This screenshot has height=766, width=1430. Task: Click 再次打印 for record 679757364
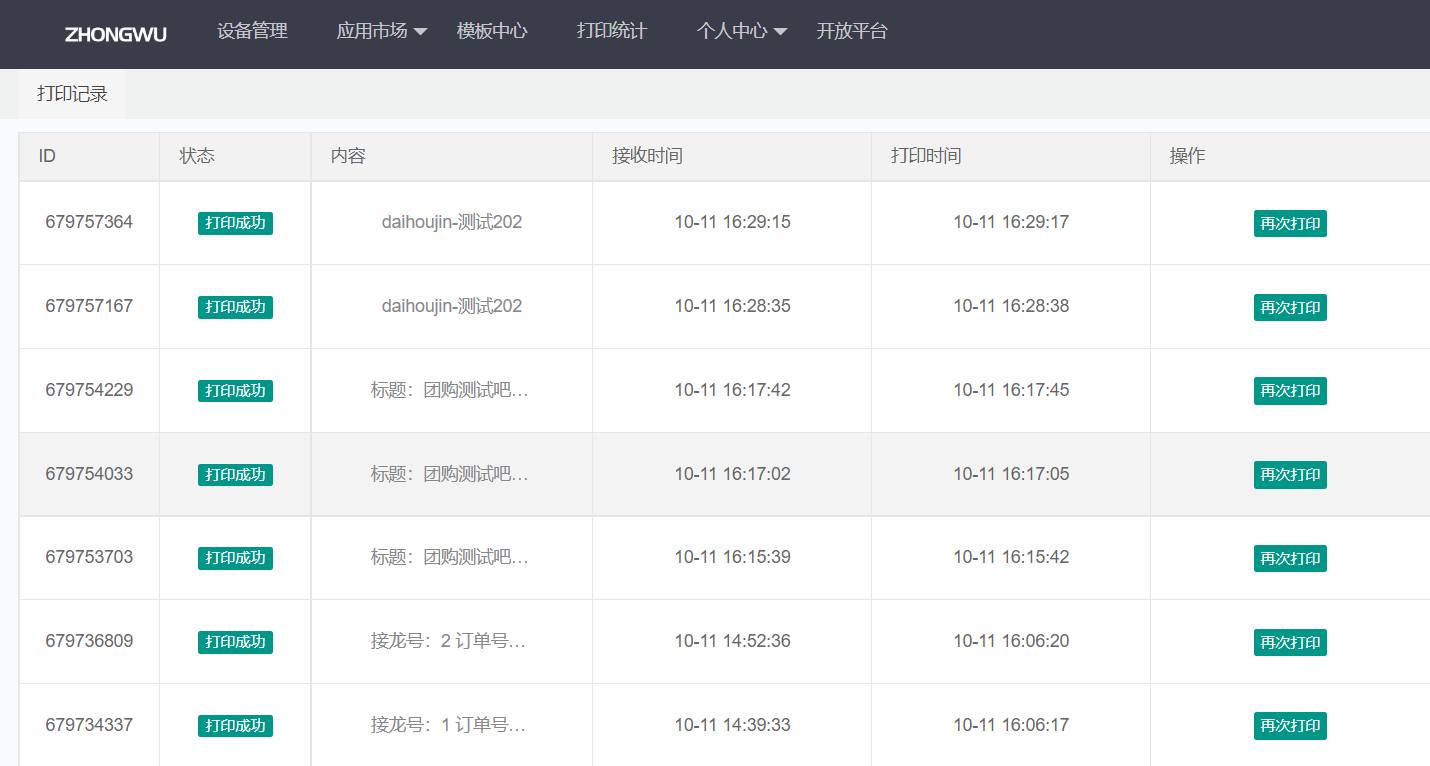click(1290, 223)
